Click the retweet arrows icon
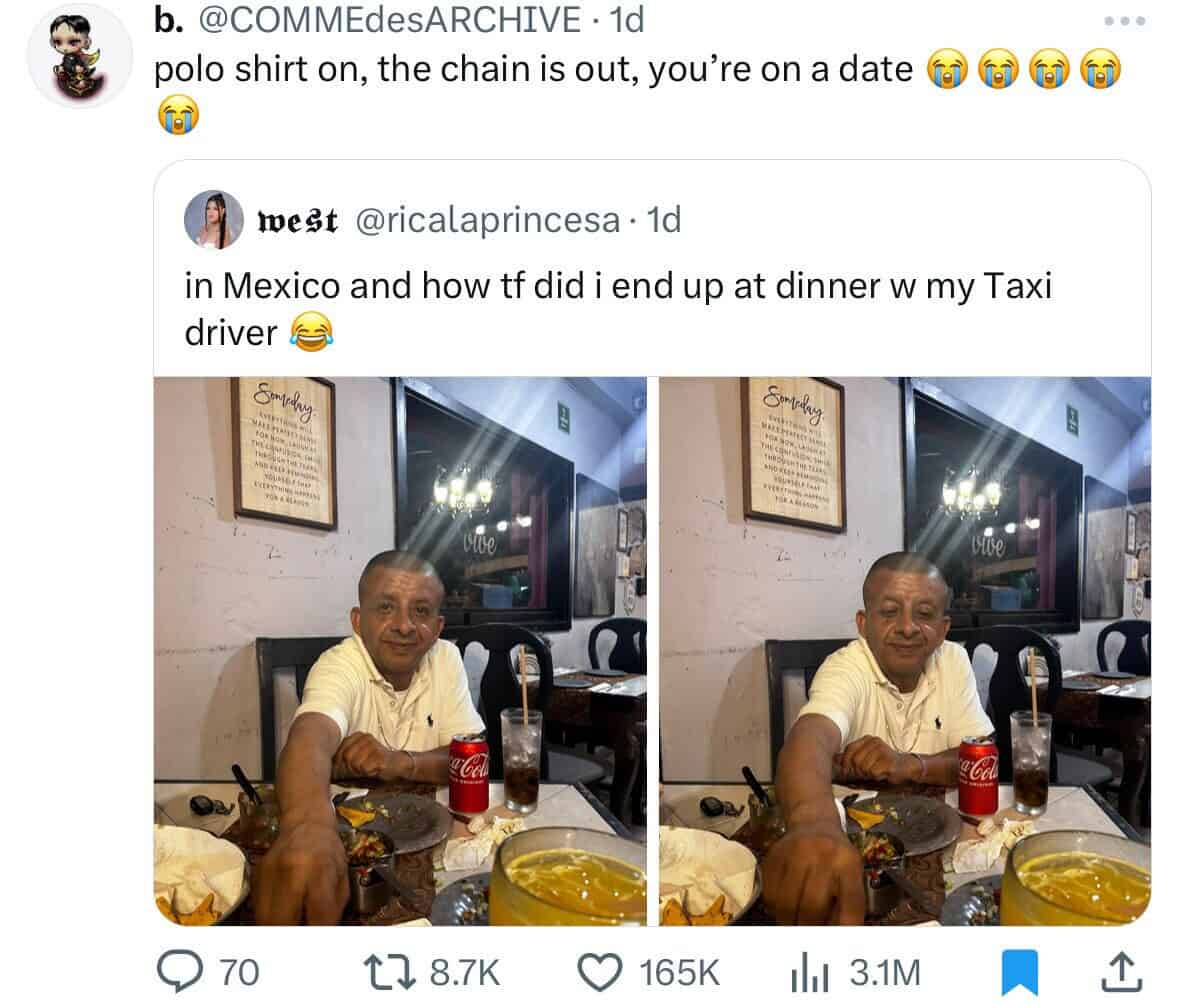The height and width of the screenshot is (1003, 1179). (389, 972)
